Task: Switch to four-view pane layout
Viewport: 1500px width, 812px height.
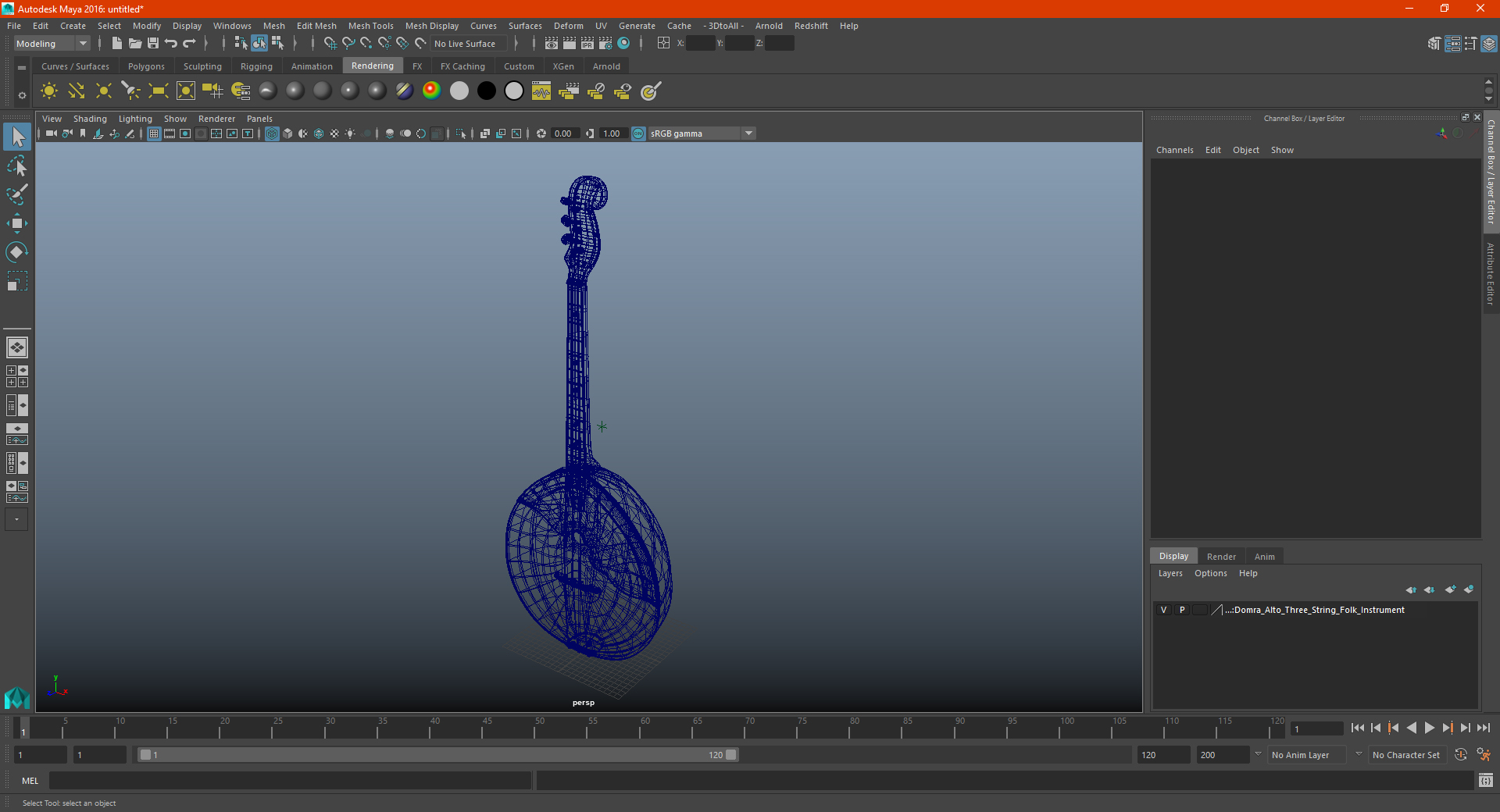Action: (x=17, y=376)
